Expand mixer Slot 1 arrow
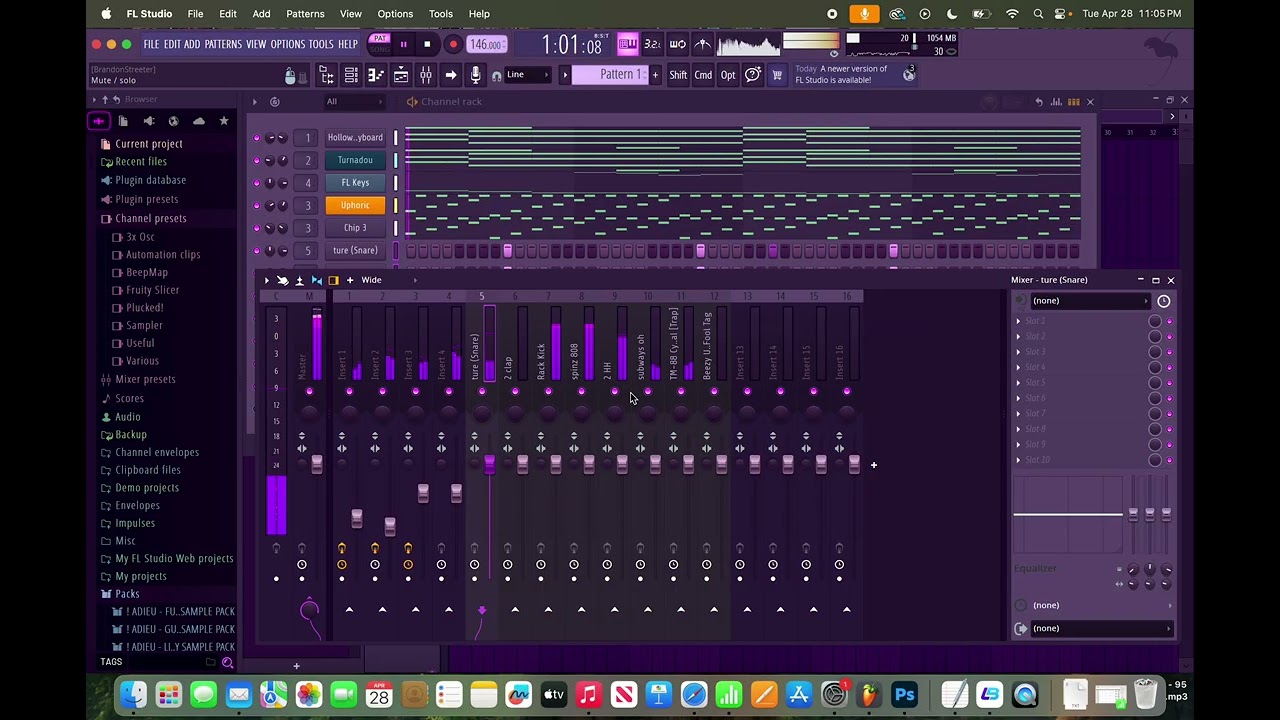Image resolution: width=1280 pixels, height=720 pixels. [x=1019, y=321]
